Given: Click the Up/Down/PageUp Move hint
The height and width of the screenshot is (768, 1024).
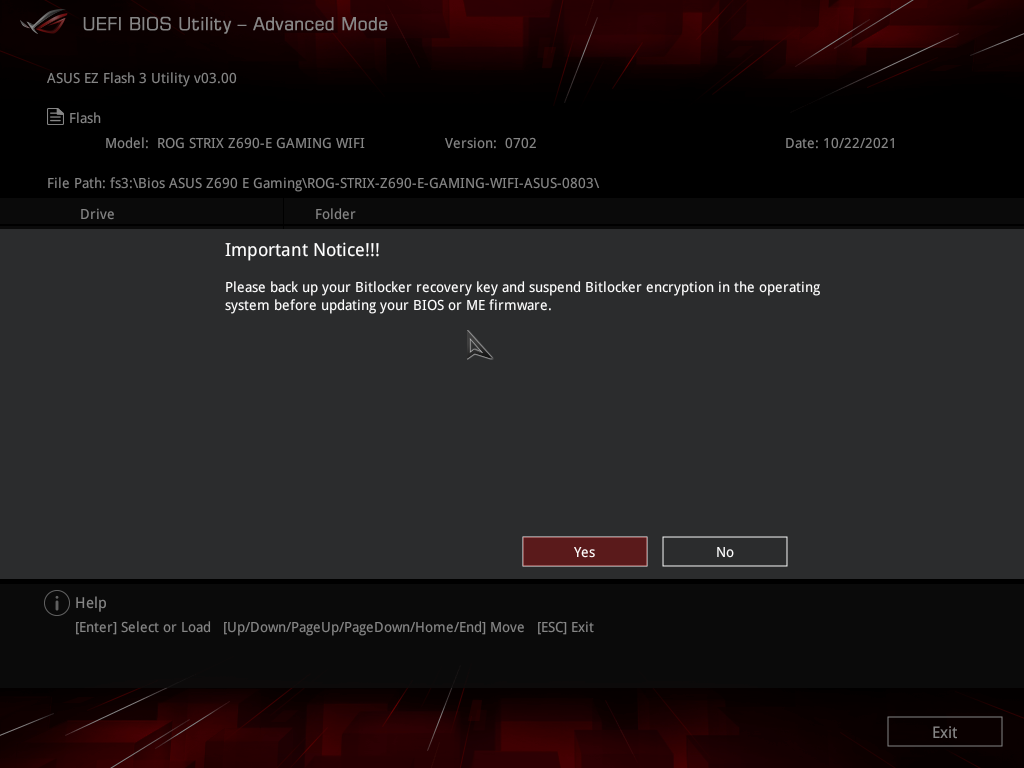Looking at the screenshot, I should (x=374, y=628).
